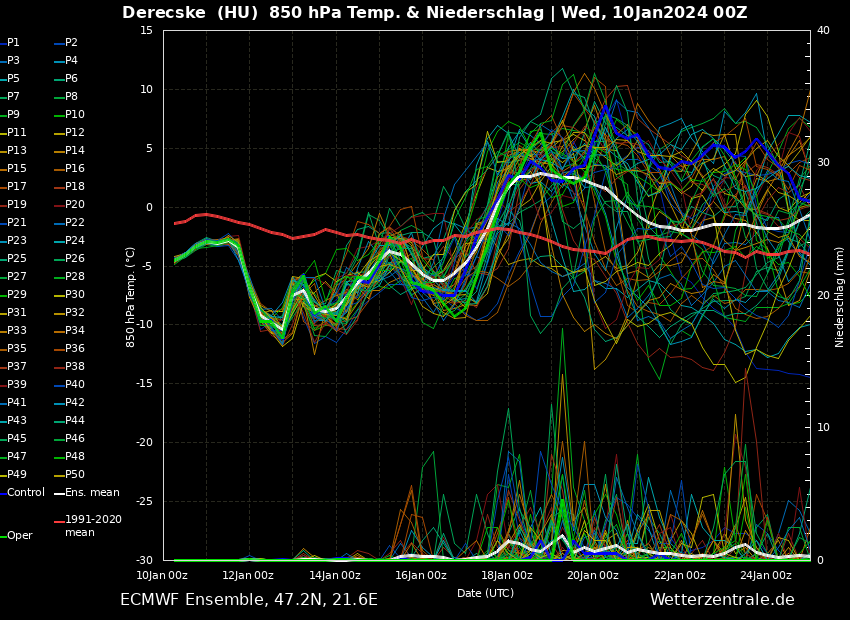The image size is (850, 620).
Task: Click the 14Jan 00z date tick
Action: point(335,575)
